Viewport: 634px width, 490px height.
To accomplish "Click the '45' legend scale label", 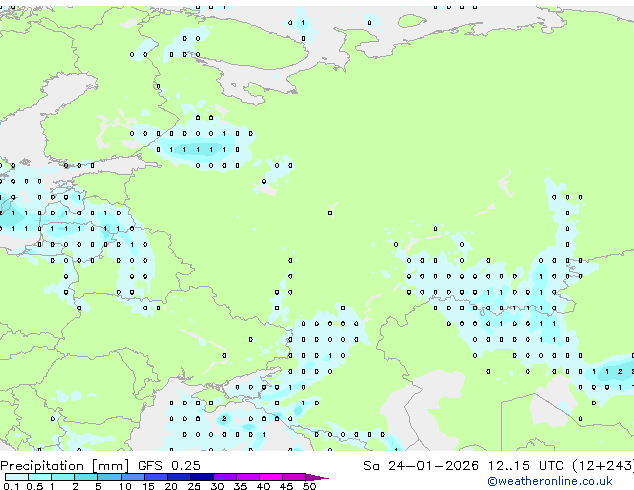I will [286, 486].
